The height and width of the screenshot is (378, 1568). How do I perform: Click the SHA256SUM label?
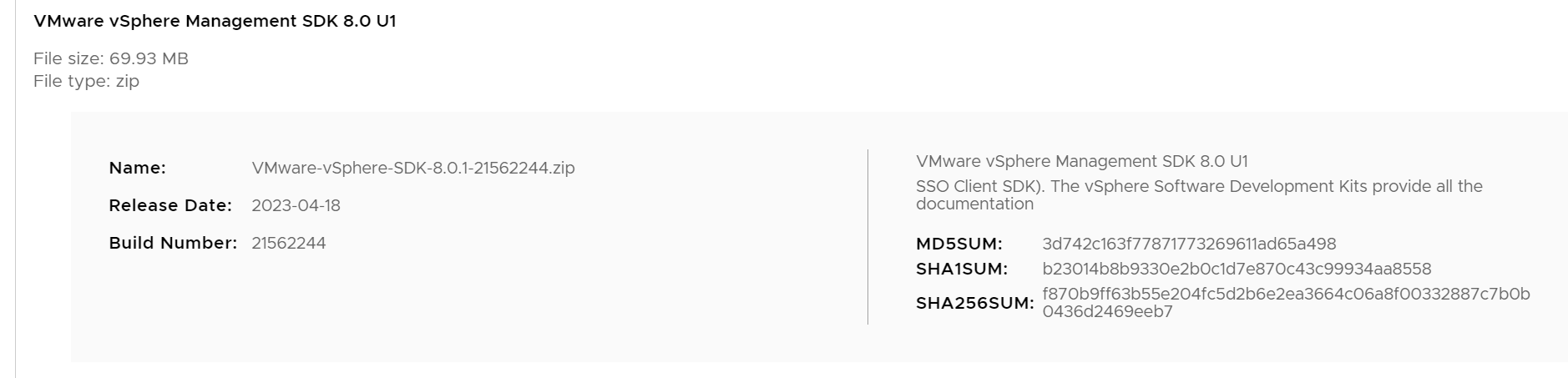click(974, 303)
